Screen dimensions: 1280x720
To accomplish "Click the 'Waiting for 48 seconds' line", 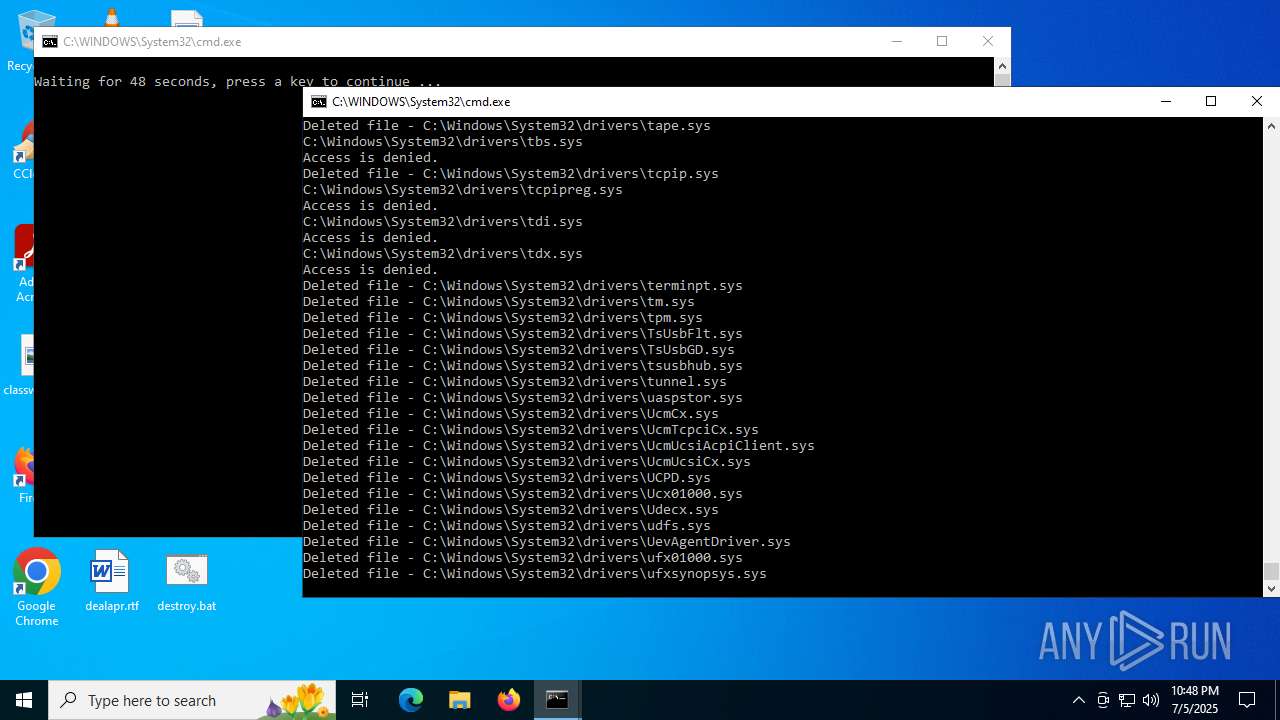I will coord(238,81).
